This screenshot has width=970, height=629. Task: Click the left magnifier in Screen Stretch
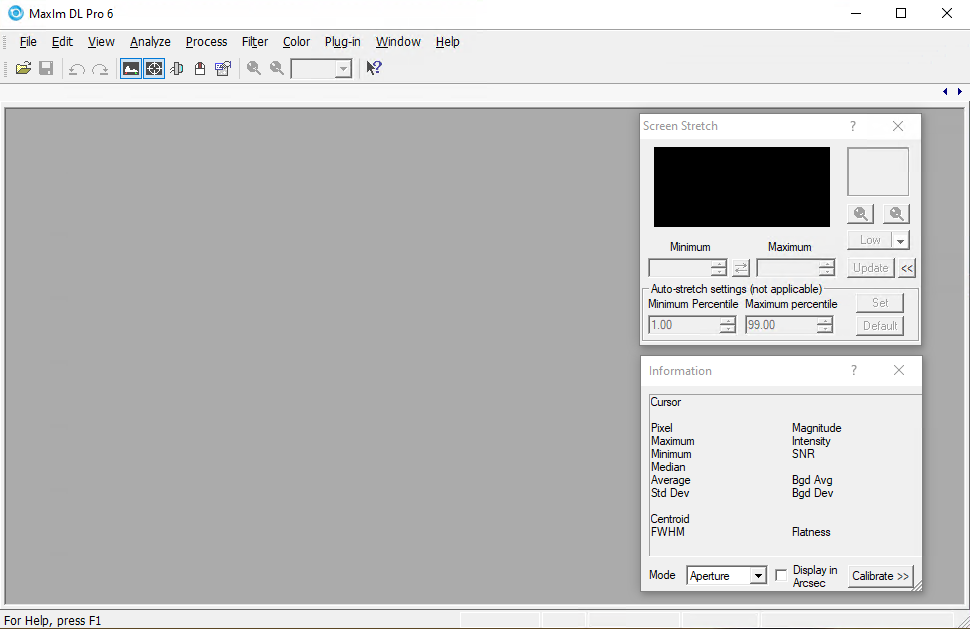coord(860,214)
